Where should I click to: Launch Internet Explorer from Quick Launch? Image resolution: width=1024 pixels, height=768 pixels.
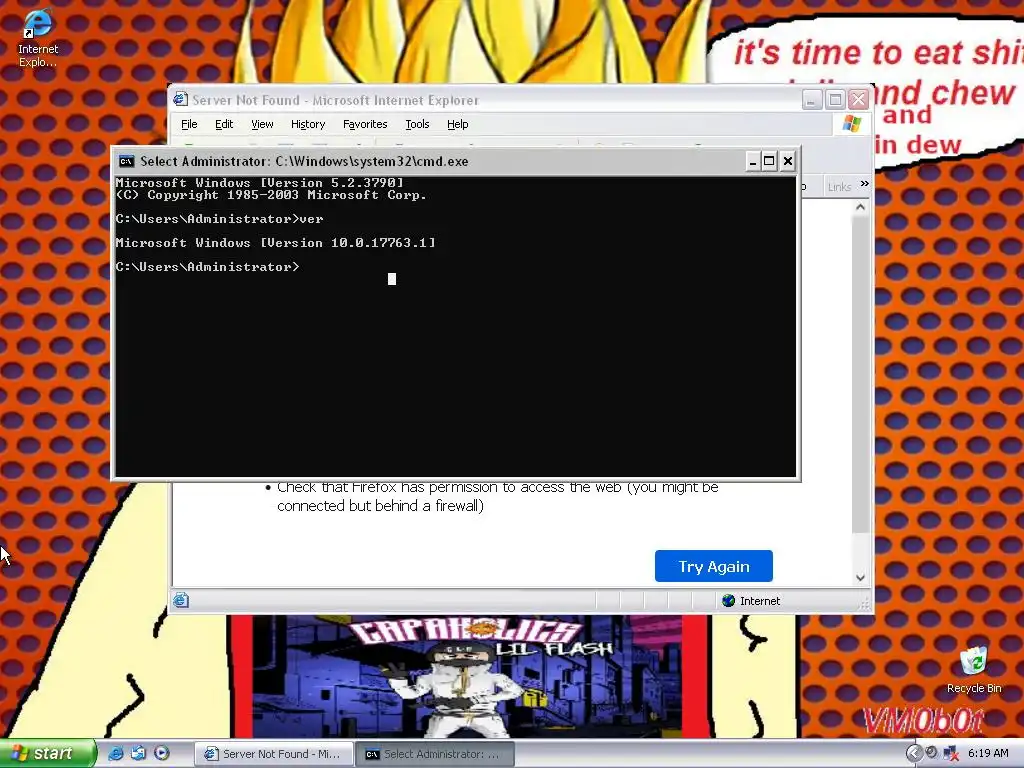116,753
